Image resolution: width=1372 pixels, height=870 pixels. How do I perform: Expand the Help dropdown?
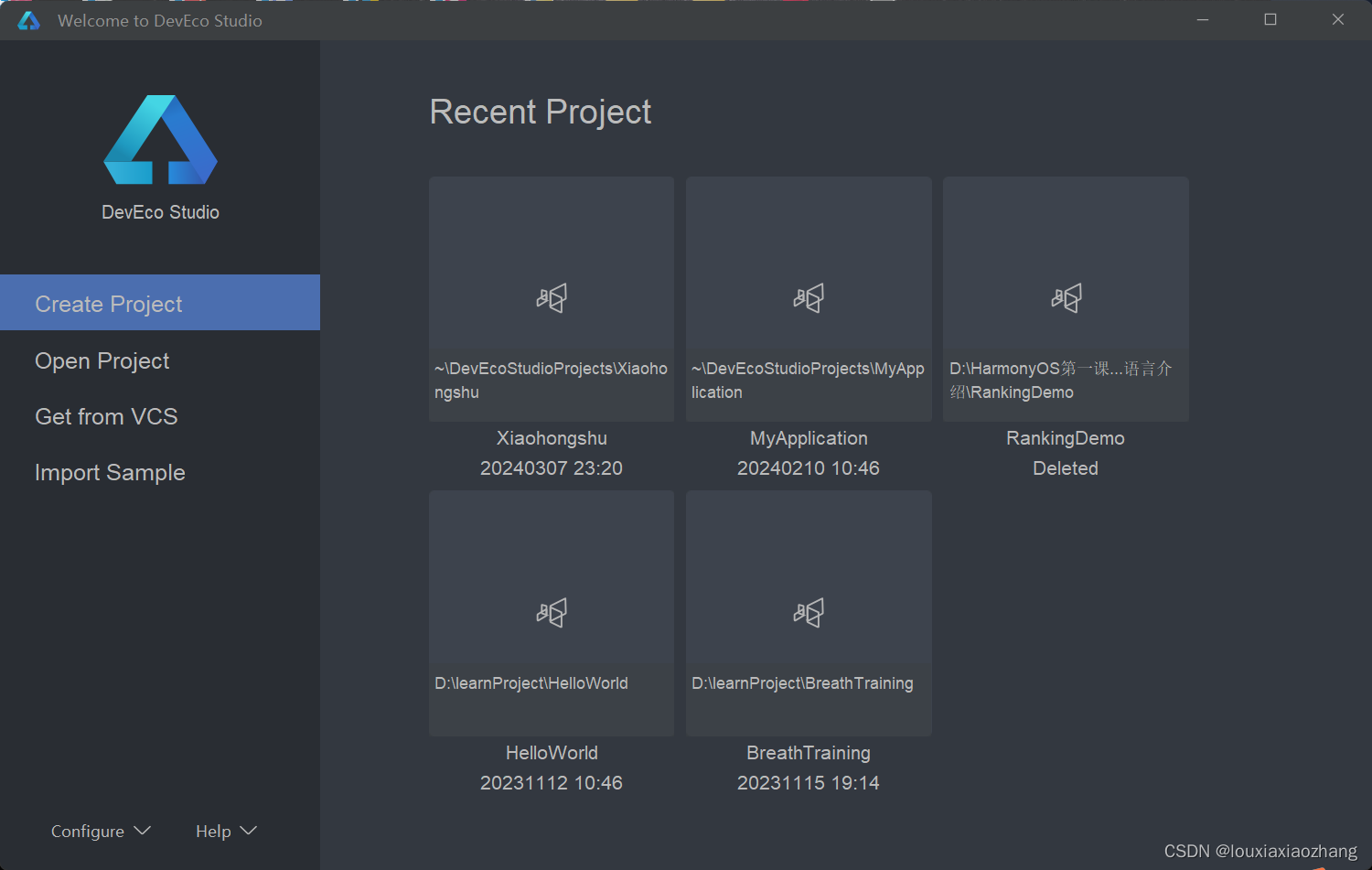[x=226, y=831]
